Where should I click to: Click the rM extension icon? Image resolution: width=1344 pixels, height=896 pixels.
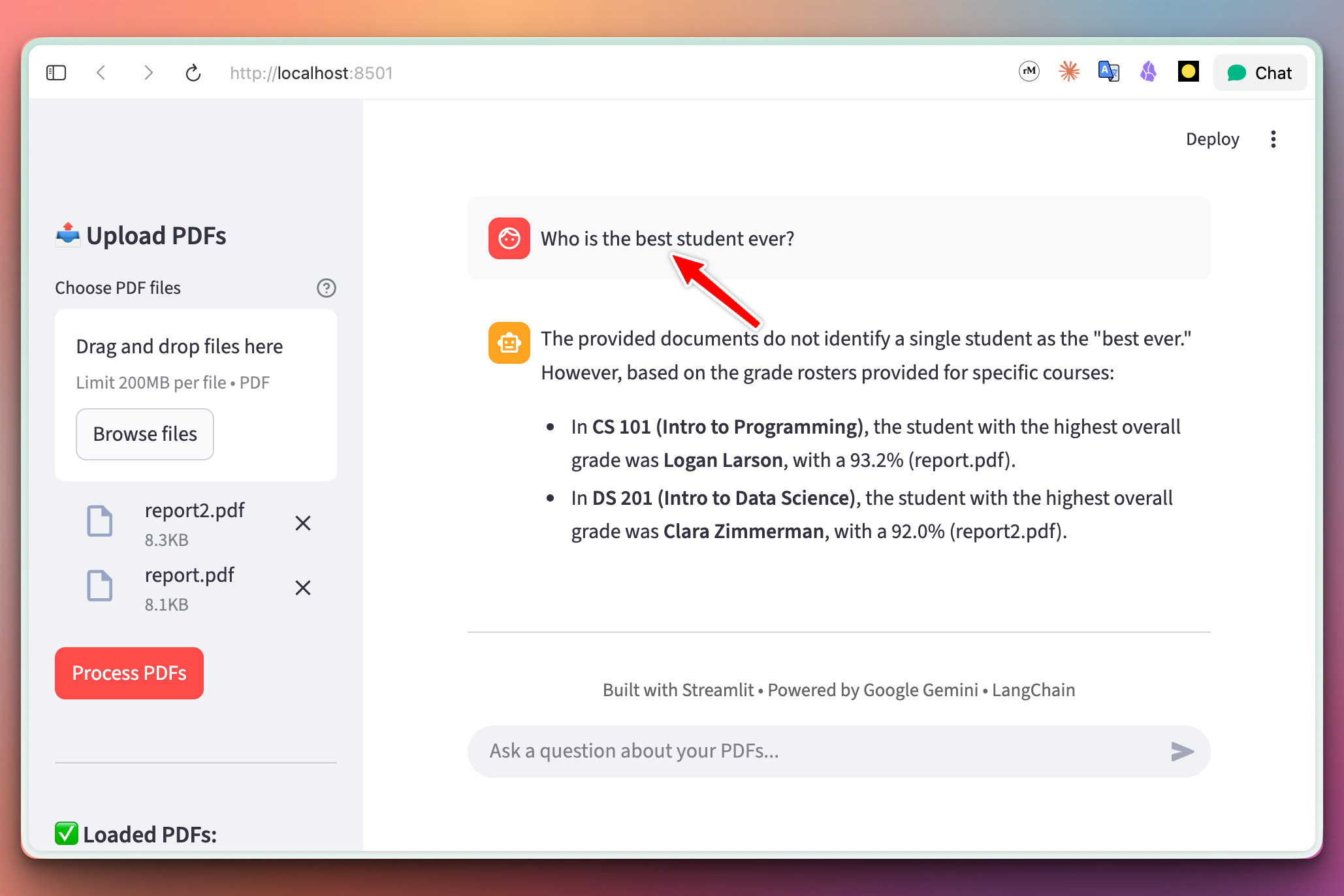tap(1029, 71)
